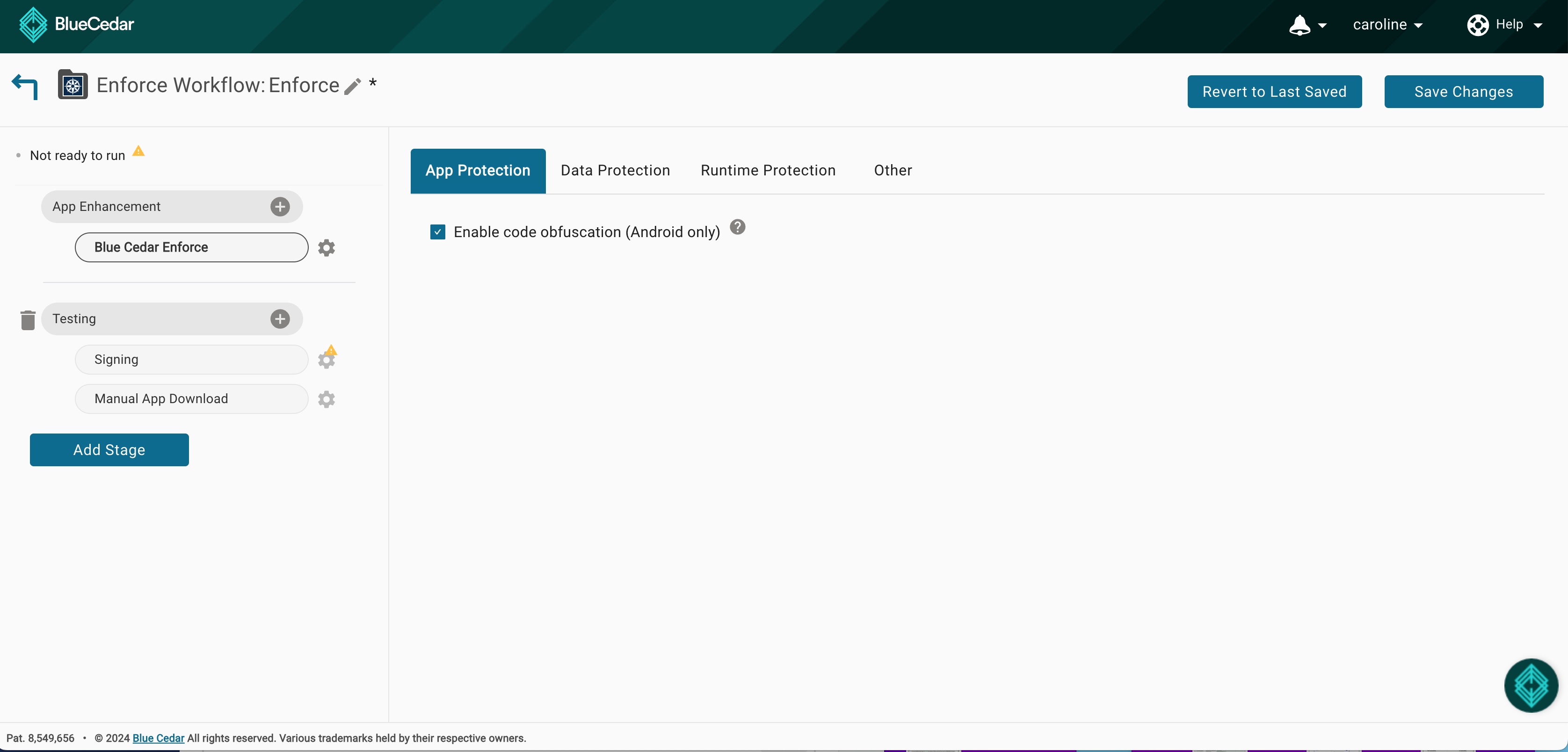Toggle Enable code obfuscation checkbox
The height and width of the screenshot is (752, 1568).
[438, 232]
